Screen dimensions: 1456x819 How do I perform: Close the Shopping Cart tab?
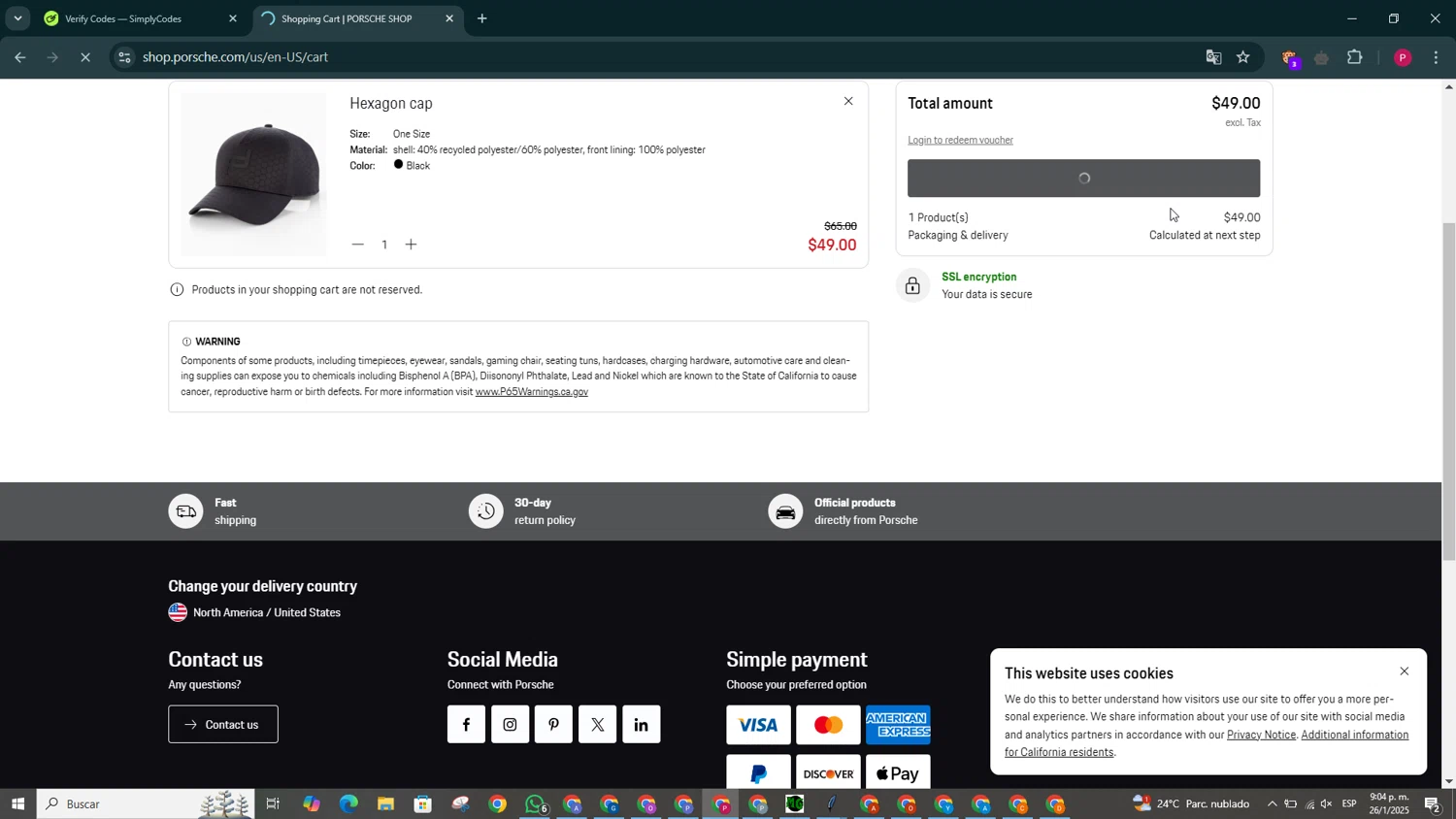coord(449,18)
